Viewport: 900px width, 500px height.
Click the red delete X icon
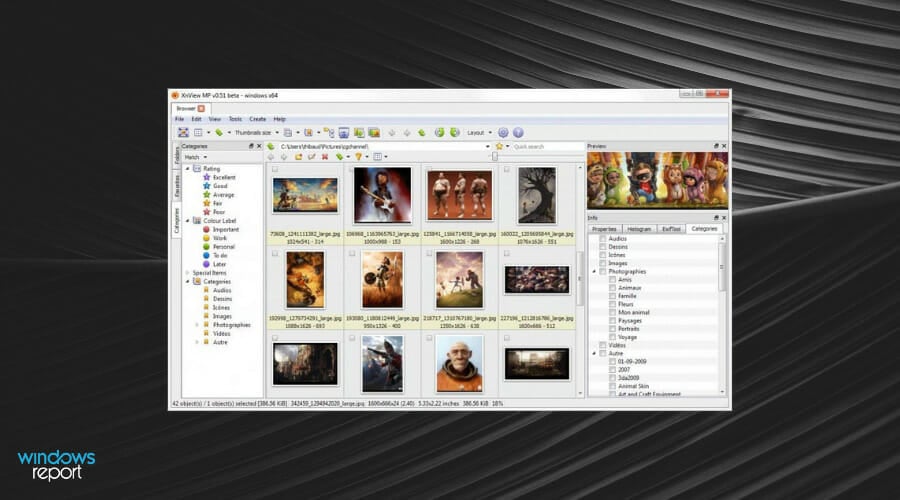325,157
